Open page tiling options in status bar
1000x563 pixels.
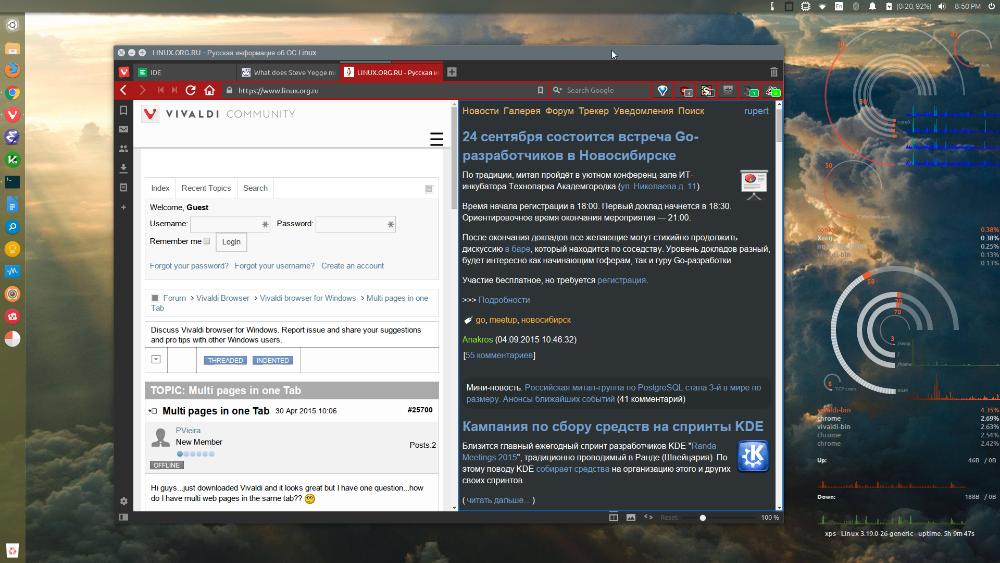(x=614, y=517)
